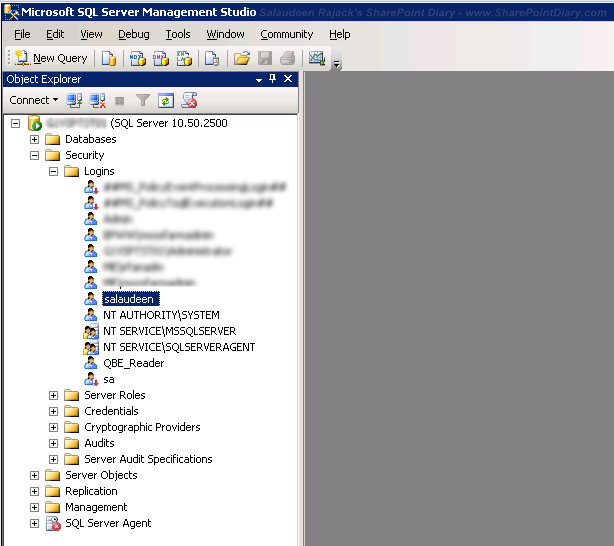Collapse the Logins folder
The width and height of the screenshot is (614, 546).
[x=53, y=172]
